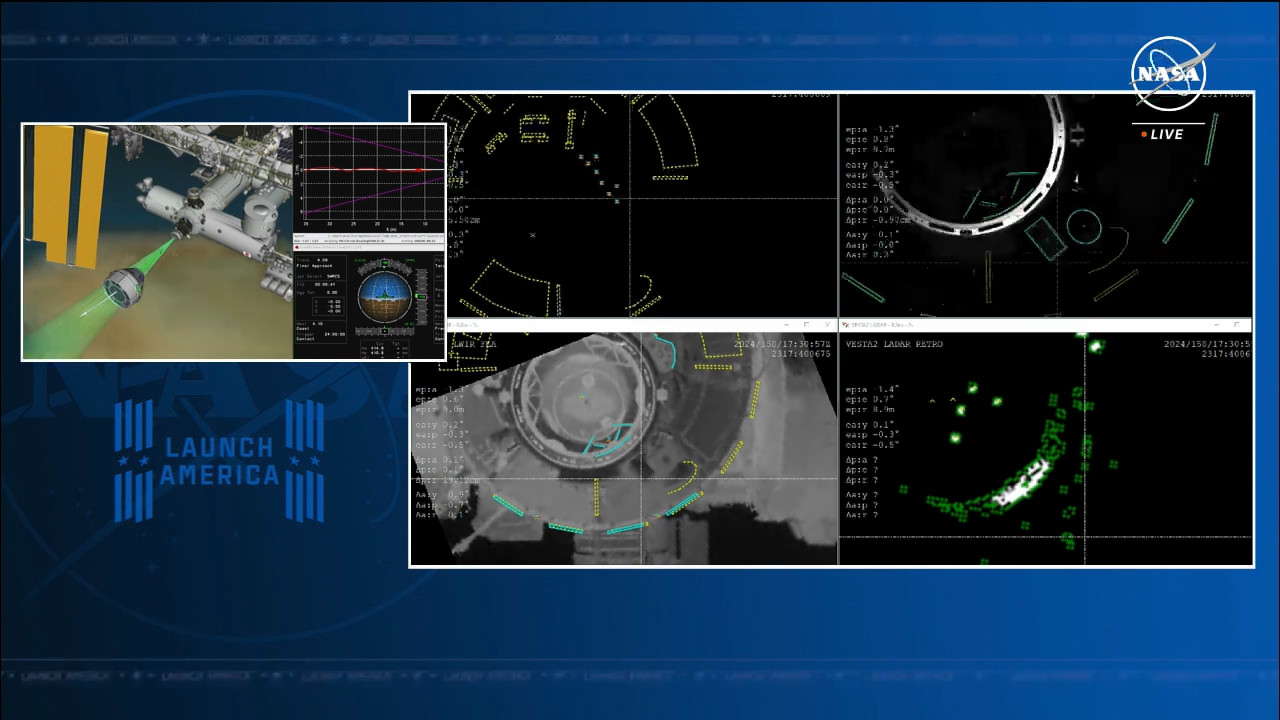Select the "Δp:a ?" readout in LADAR view

862,461
